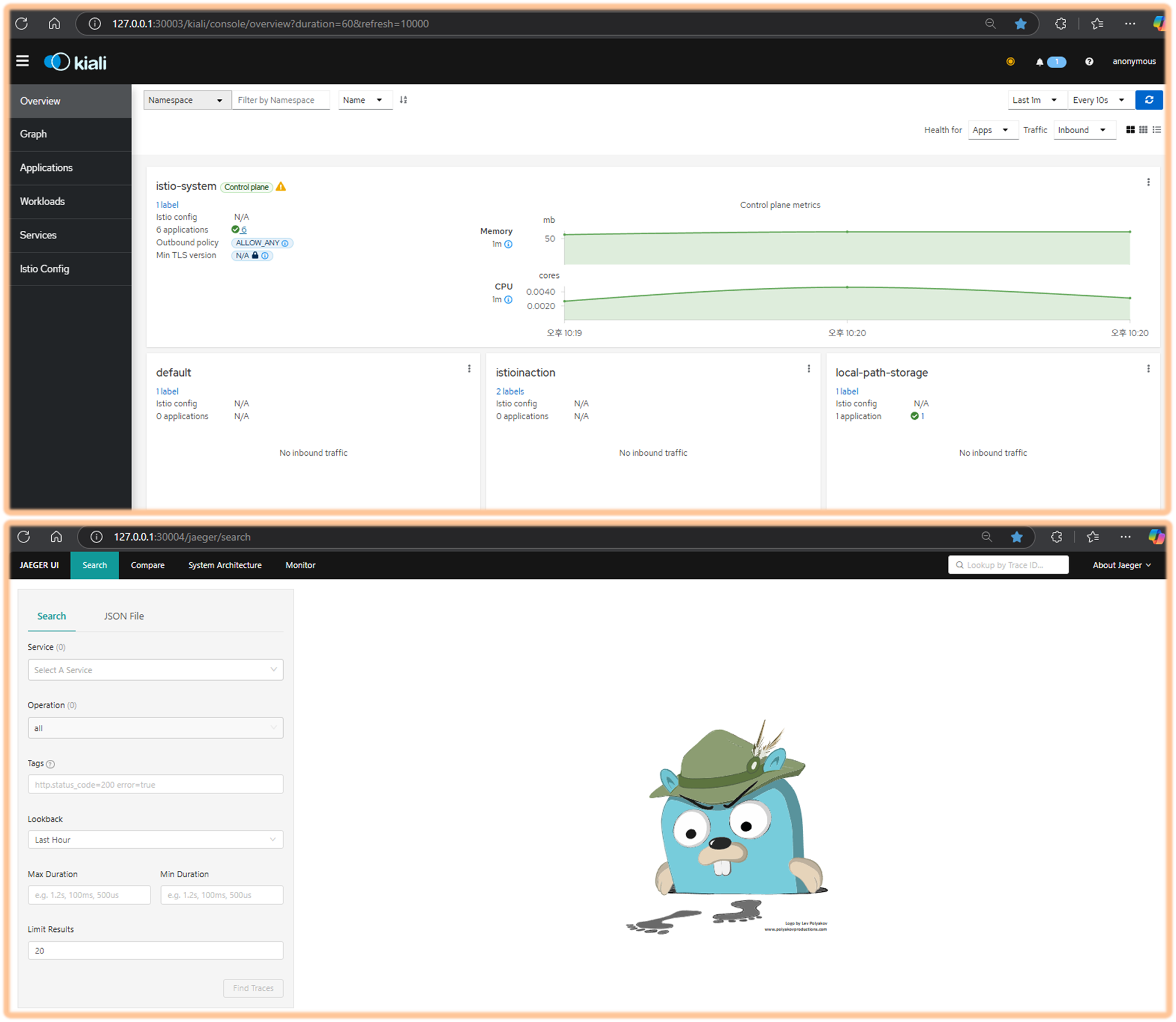
Task: Click the Memory metric info icon
Action: (x=508, y=244)
